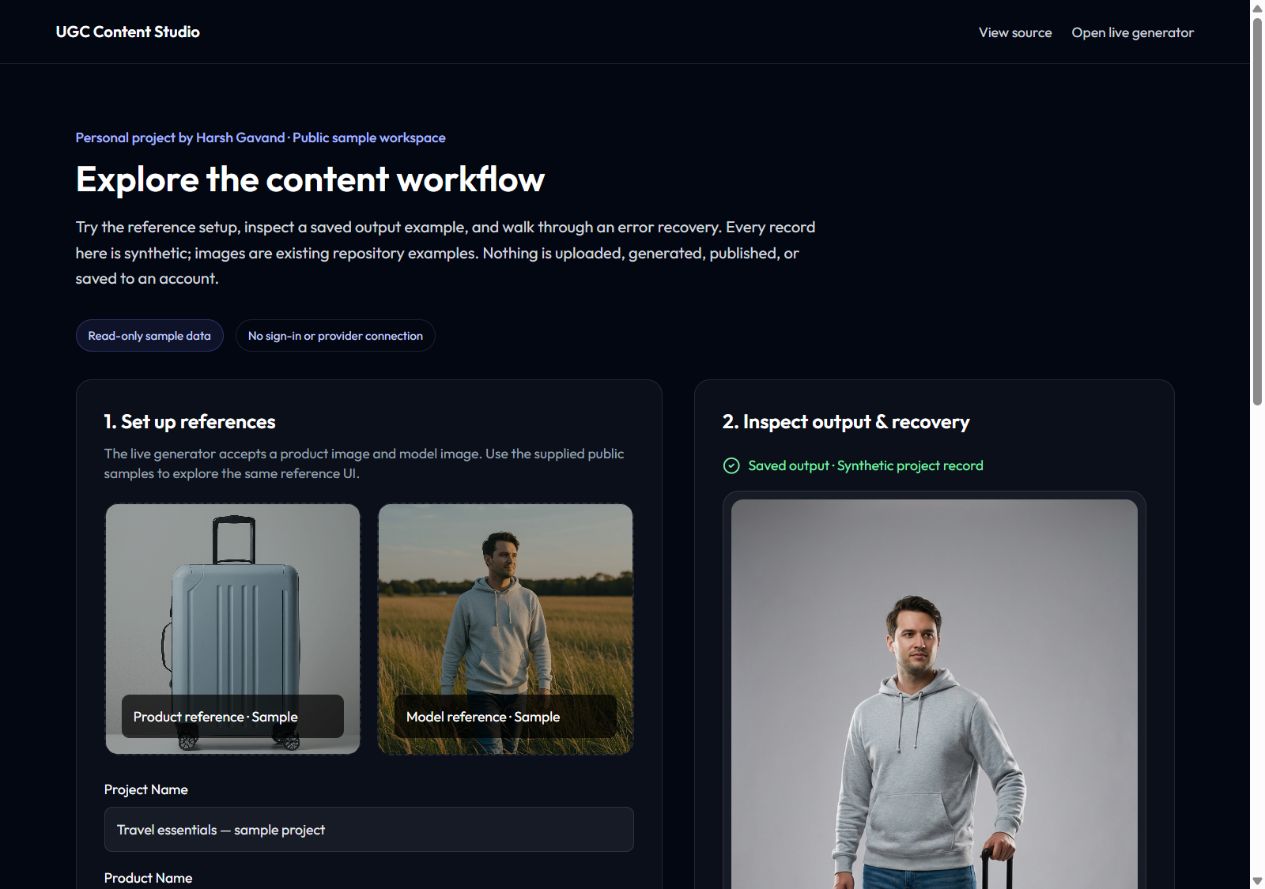Click the green check circle icon beside Saved output
Viewport: 1265px width, 889px height.
tap(731, 465)
